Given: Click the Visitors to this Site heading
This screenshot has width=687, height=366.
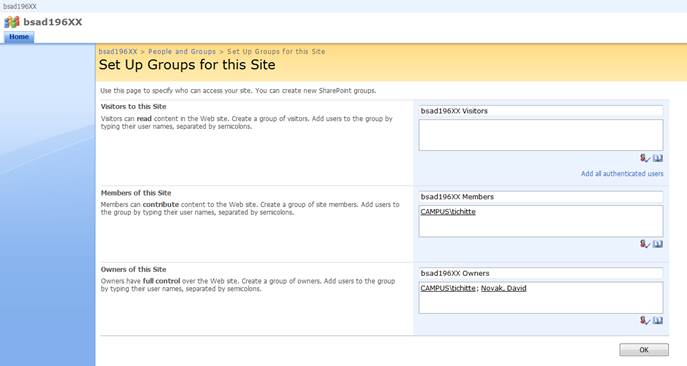Looking at the screenshot, I should [134, 107].
